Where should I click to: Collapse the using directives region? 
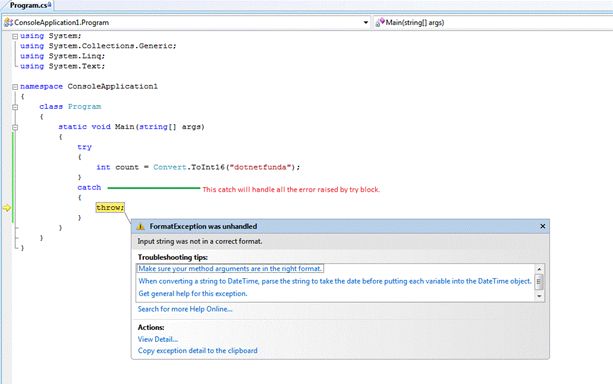(15, 36)
